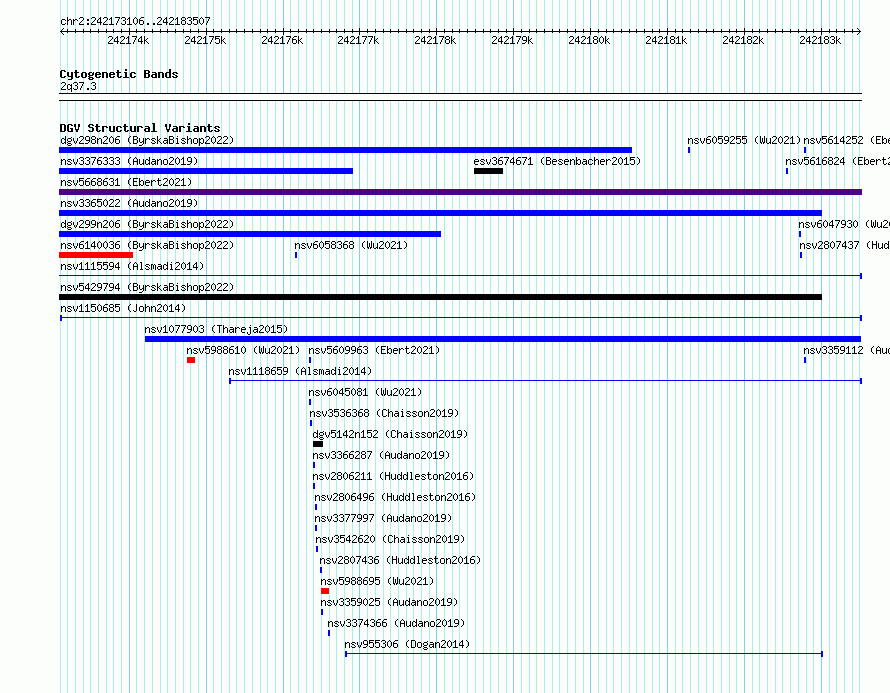Viewport: 890px width, 693px height.
Task: Click the purple nsv5668631 variant bar
Action: [x=460, y=192]
